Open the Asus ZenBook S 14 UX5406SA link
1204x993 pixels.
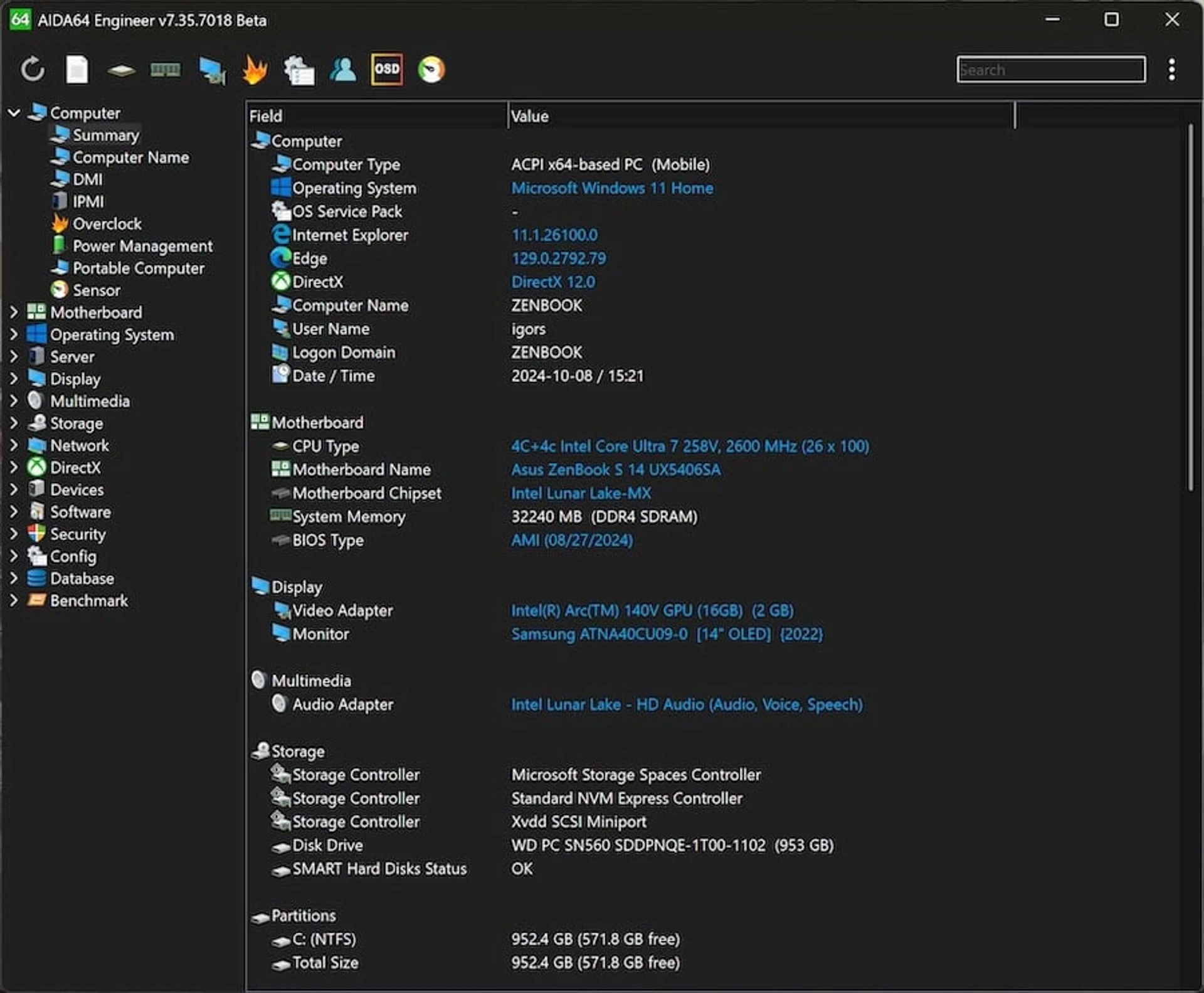click(x=616, y=470)
